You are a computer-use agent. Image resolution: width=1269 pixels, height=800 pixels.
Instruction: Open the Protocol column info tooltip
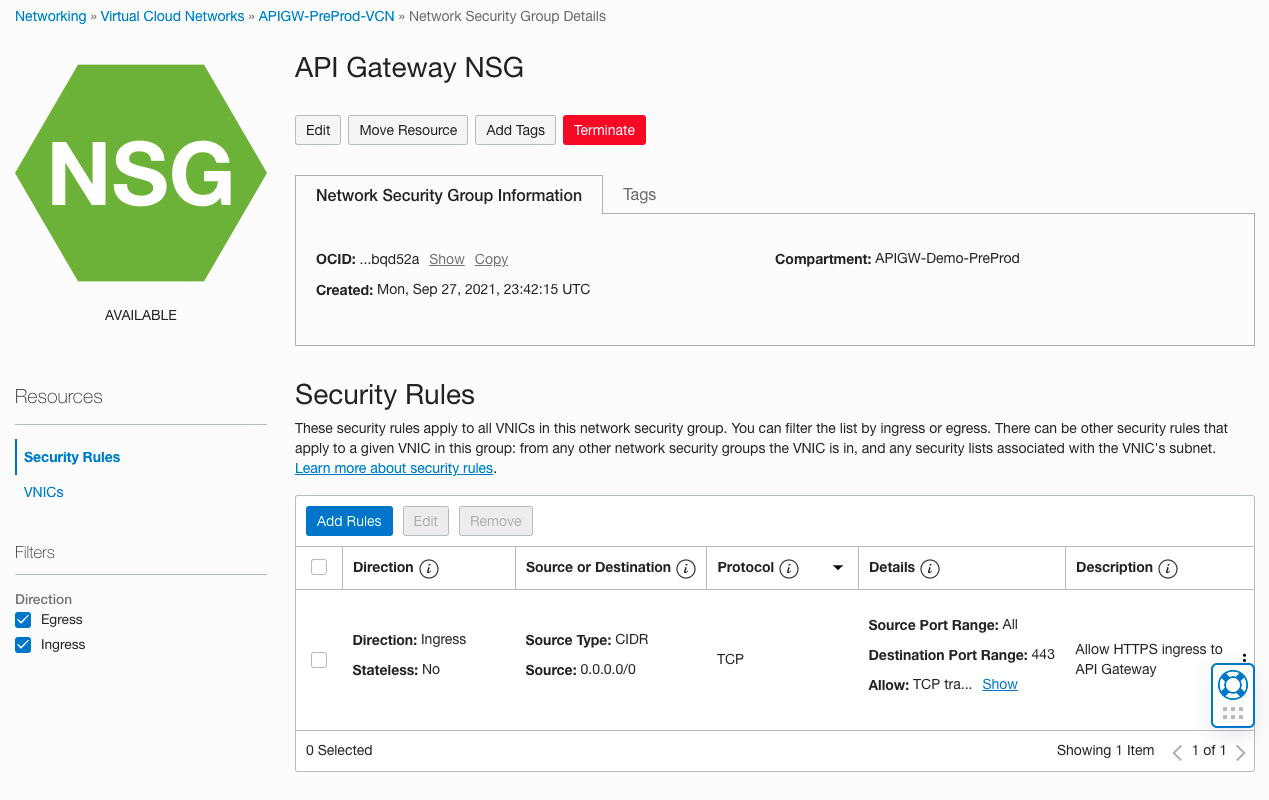790,568
